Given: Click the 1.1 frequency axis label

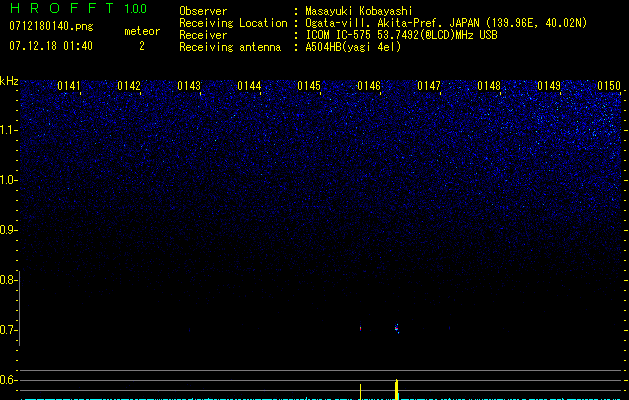Looking at the screenshot, I should pos(7,130).
